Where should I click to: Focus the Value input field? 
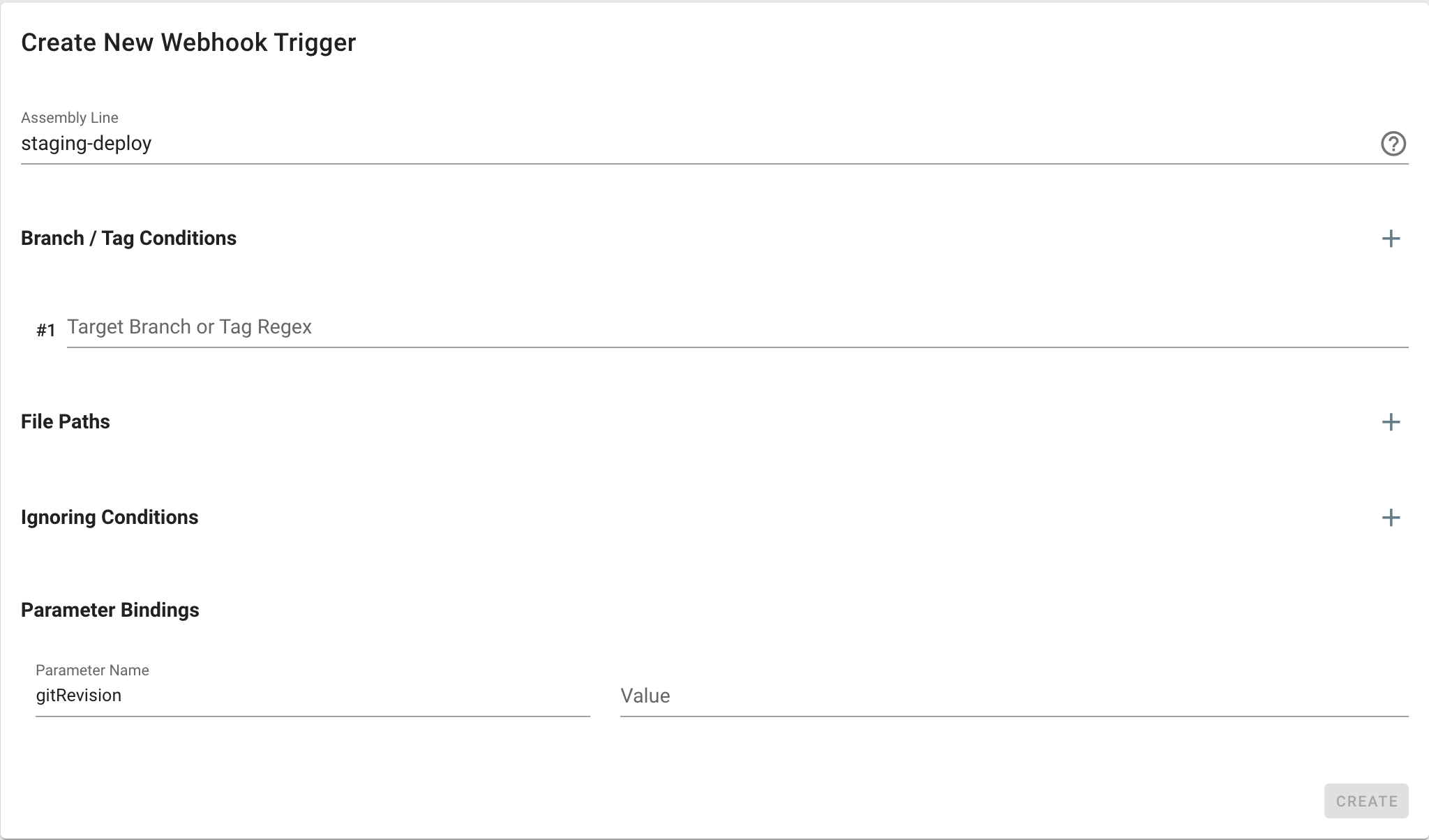(1013, 696)
